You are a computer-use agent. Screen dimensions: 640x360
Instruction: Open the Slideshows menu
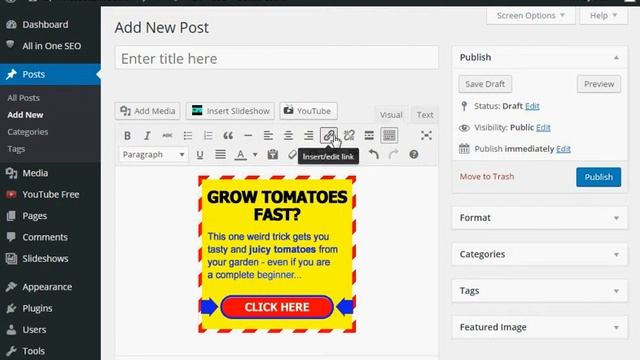pos(50,259)
